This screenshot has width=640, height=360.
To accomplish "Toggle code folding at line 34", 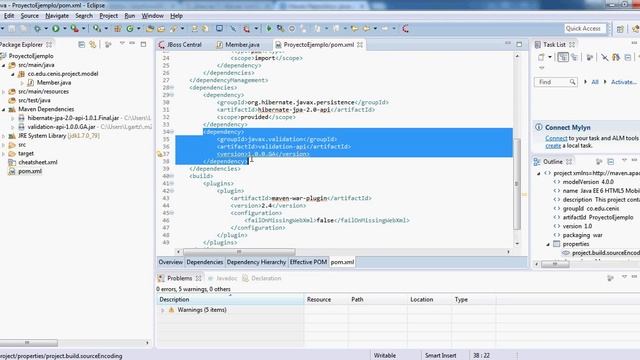I will pyautogui.click(x=172, y=132).
